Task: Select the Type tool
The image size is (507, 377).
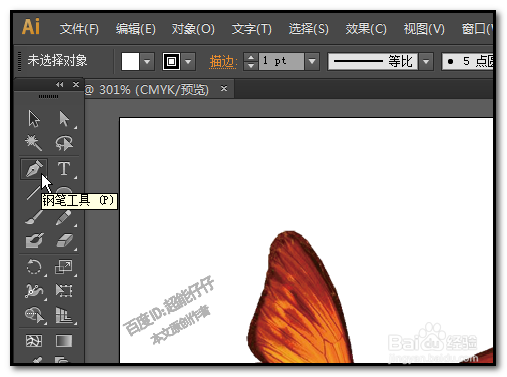Action: click(x=64, y=169)
